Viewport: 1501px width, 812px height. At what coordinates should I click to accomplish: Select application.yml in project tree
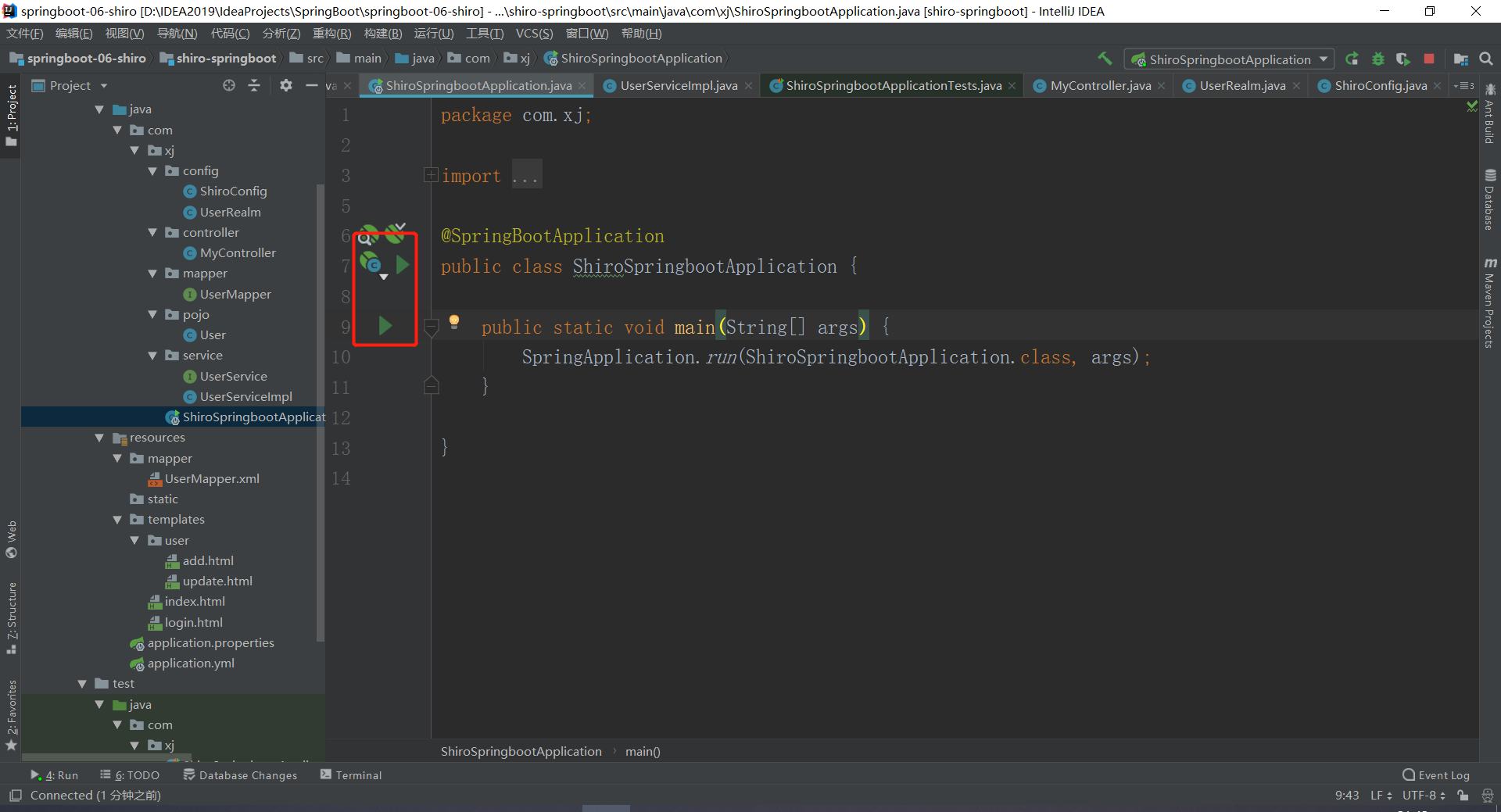click(191, 664)
